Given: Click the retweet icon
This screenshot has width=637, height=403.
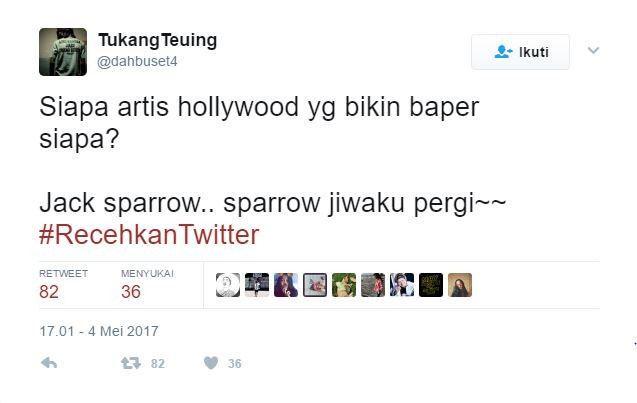Looking at the screenshot, I should (131, 363).
